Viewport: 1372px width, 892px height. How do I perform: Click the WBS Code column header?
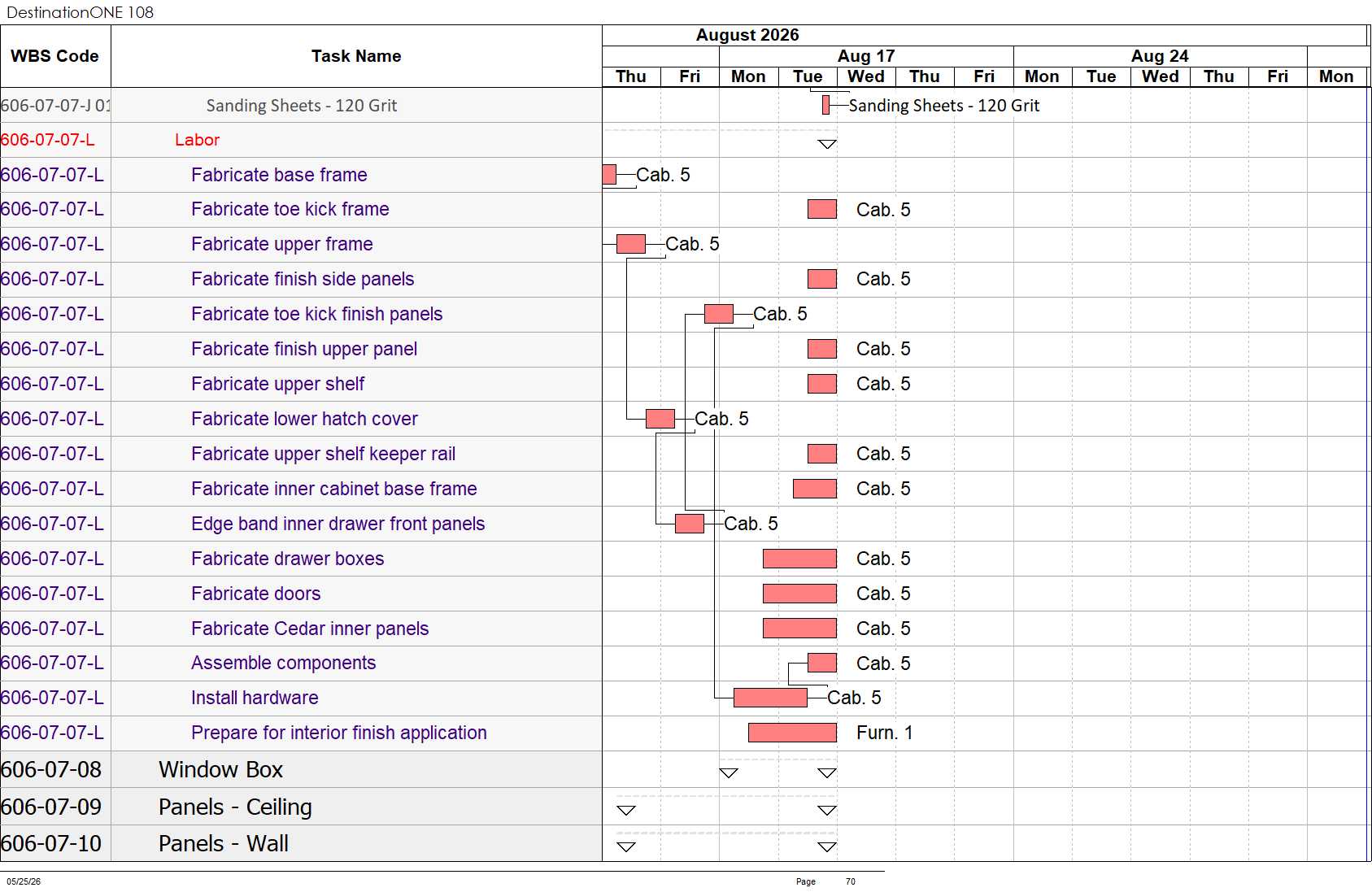coord(54,56)
